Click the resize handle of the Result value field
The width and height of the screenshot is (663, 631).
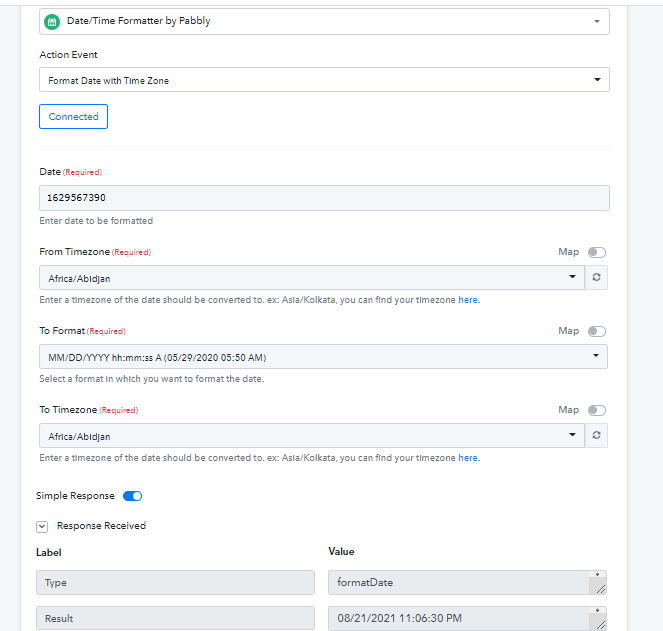(x=601, y=625)
